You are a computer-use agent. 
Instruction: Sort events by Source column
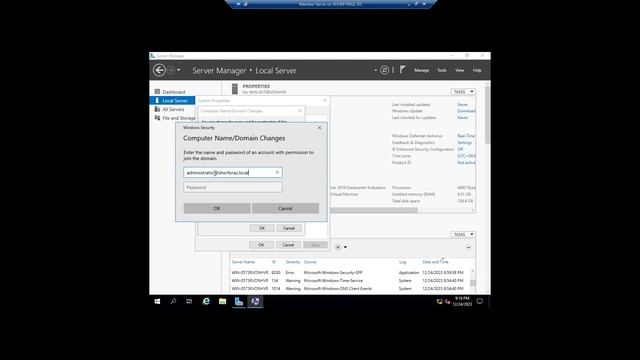pos(310,262)
